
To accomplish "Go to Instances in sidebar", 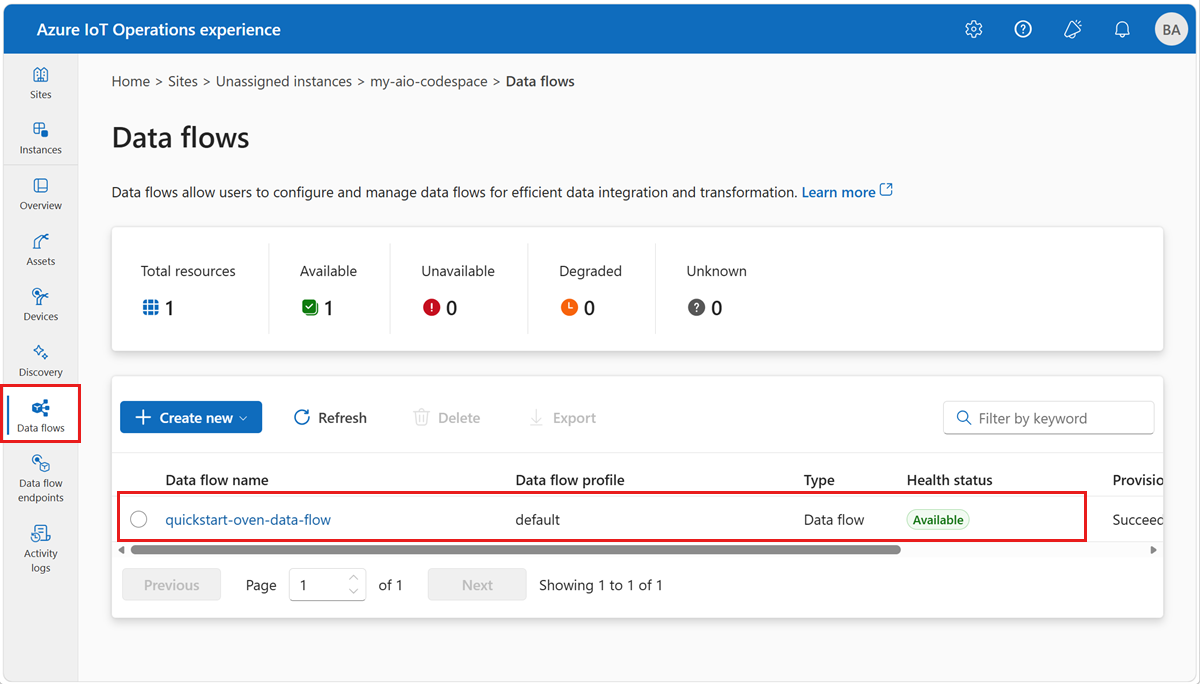I will 40,138.
